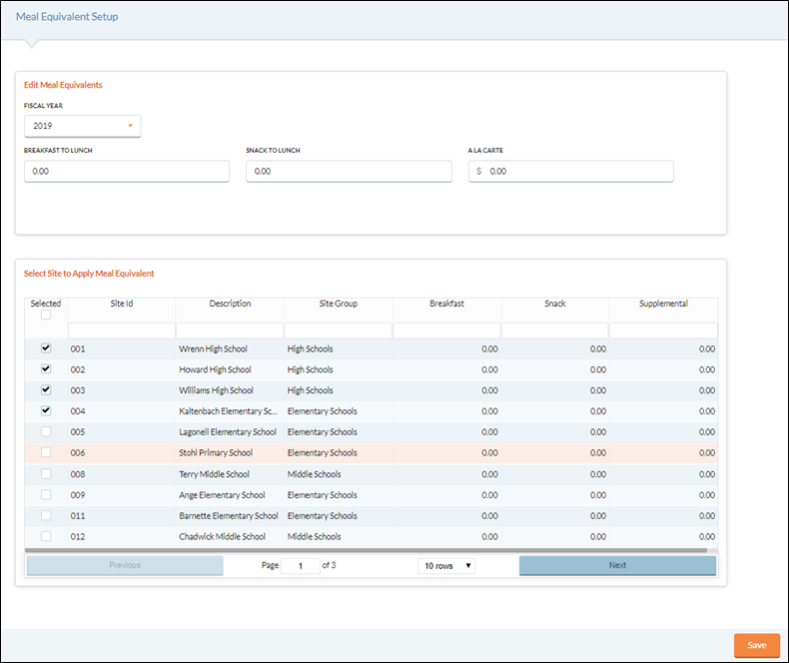Select the Wrenn High School description cell
The image size is (789, 663).
pyautogui.click(x=213, y=349)
